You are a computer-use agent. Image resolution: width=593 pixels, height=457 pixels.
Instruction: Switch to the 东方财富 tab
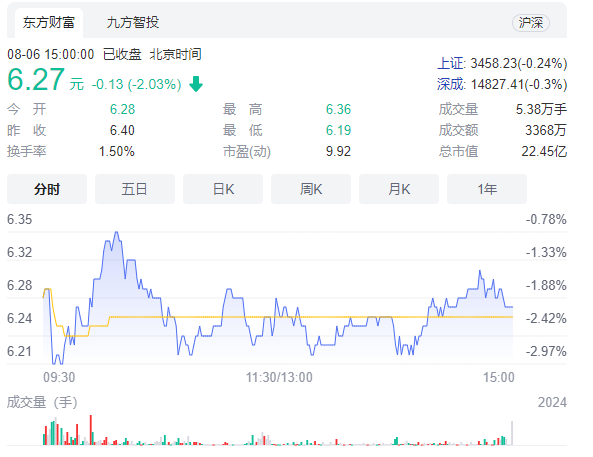click(x=49, y=23)
